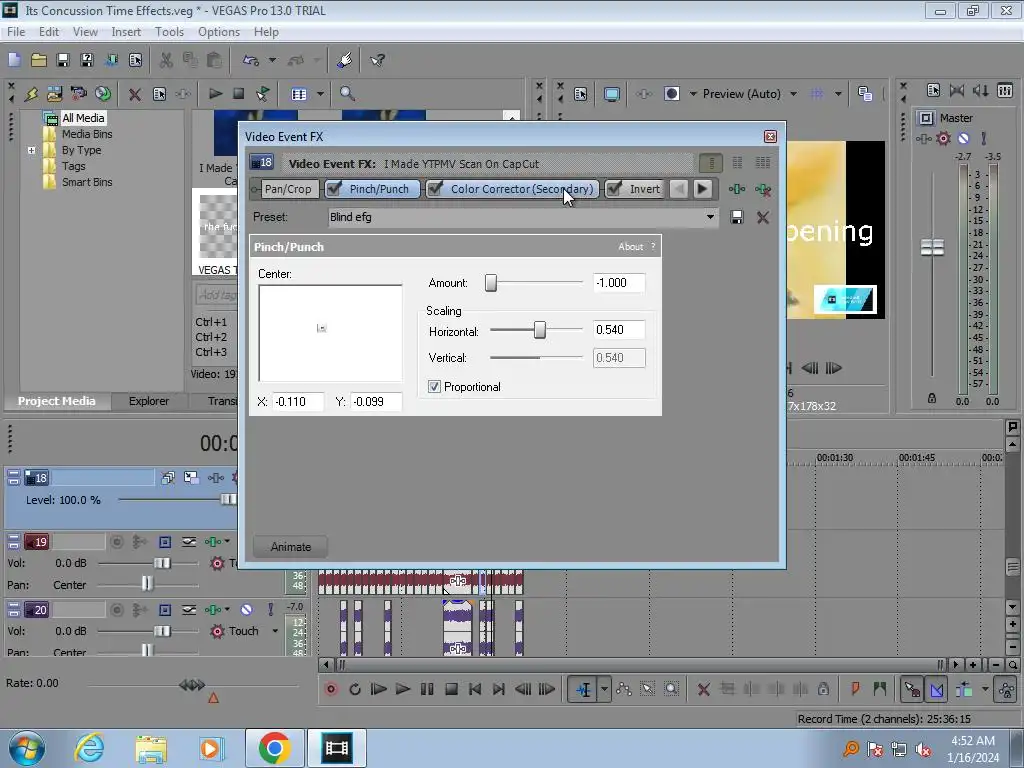Open the Undo history dropdown arrow

[x=272, y=60]
